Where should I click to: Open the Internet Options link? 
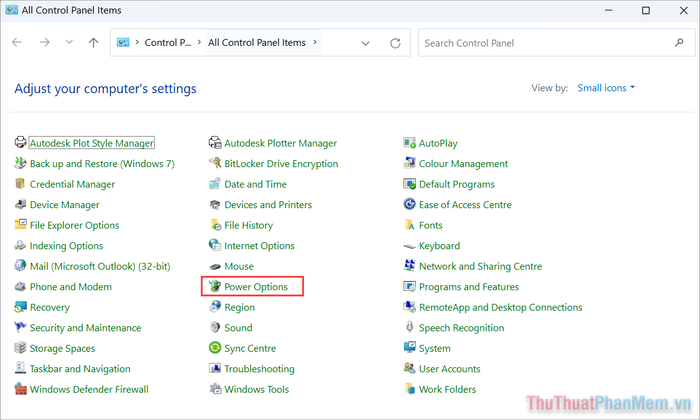tap(259, 245)
